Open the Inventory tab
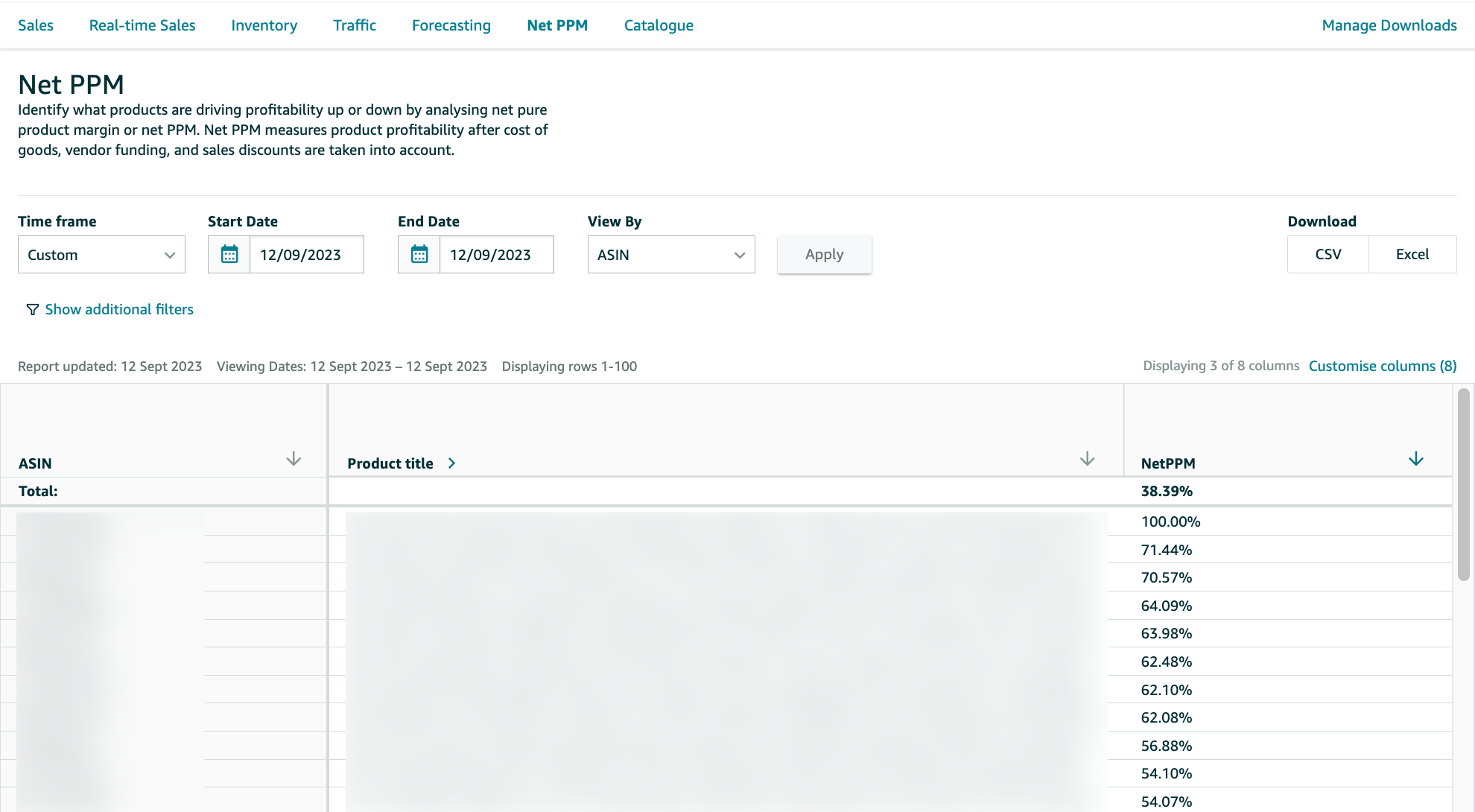 (264, 25)
